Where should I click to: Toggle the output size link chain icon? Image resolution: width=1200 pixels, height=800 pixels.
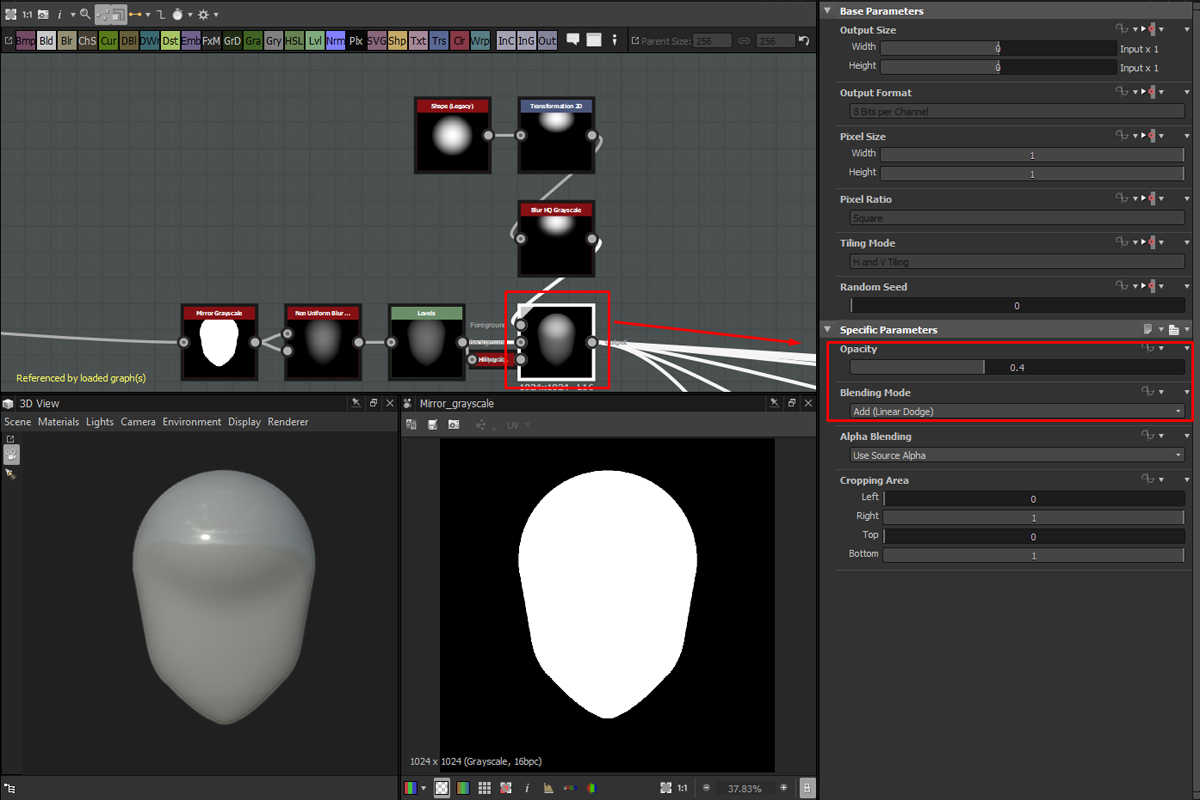tap(744, 41)
